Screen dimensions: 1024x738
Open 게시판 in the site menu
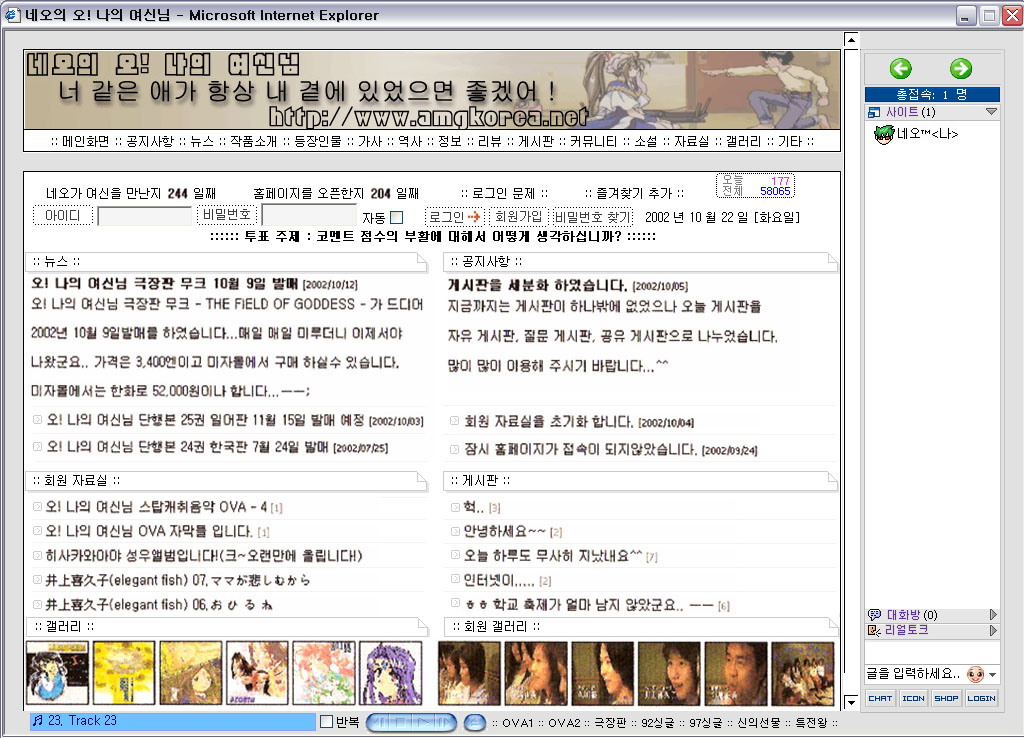pyautogui.click(x=536, y=141)
